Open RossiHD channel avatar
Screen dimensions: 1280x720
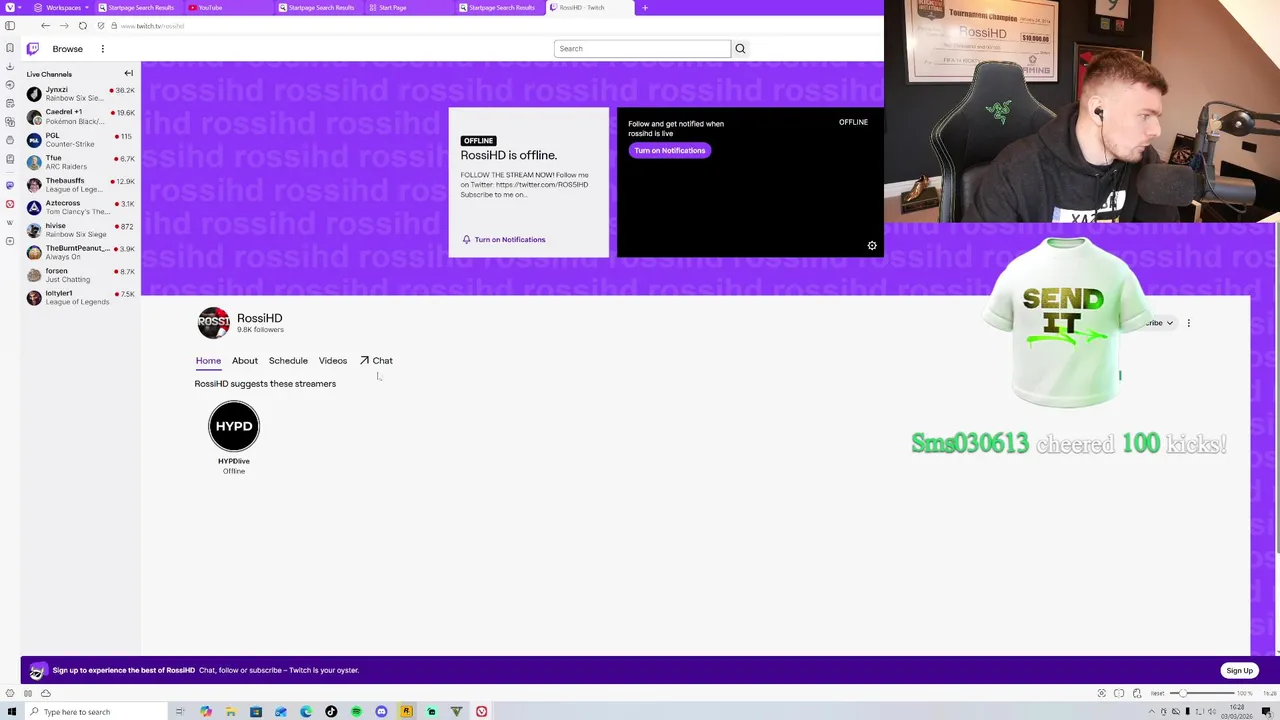pyautogui.click(x=213, y=323)
